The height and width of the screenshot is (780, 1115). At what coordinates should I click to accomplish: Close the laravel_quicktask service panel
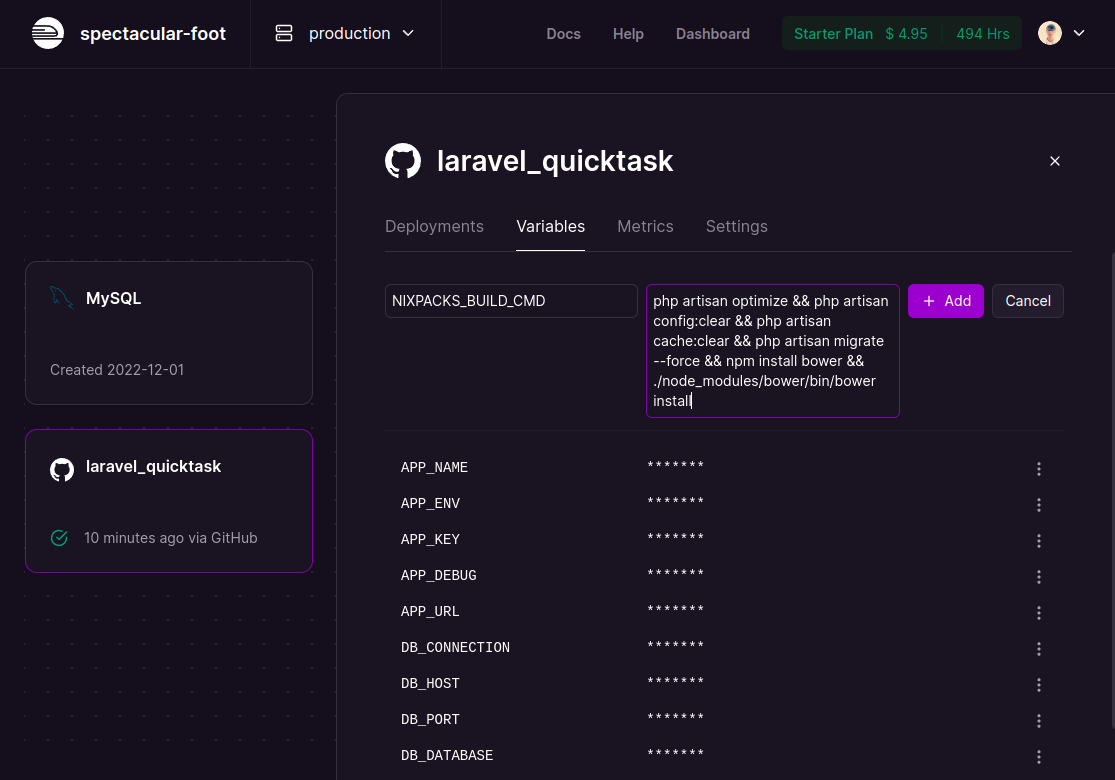pyautogui.click(x=1055, y=161)
